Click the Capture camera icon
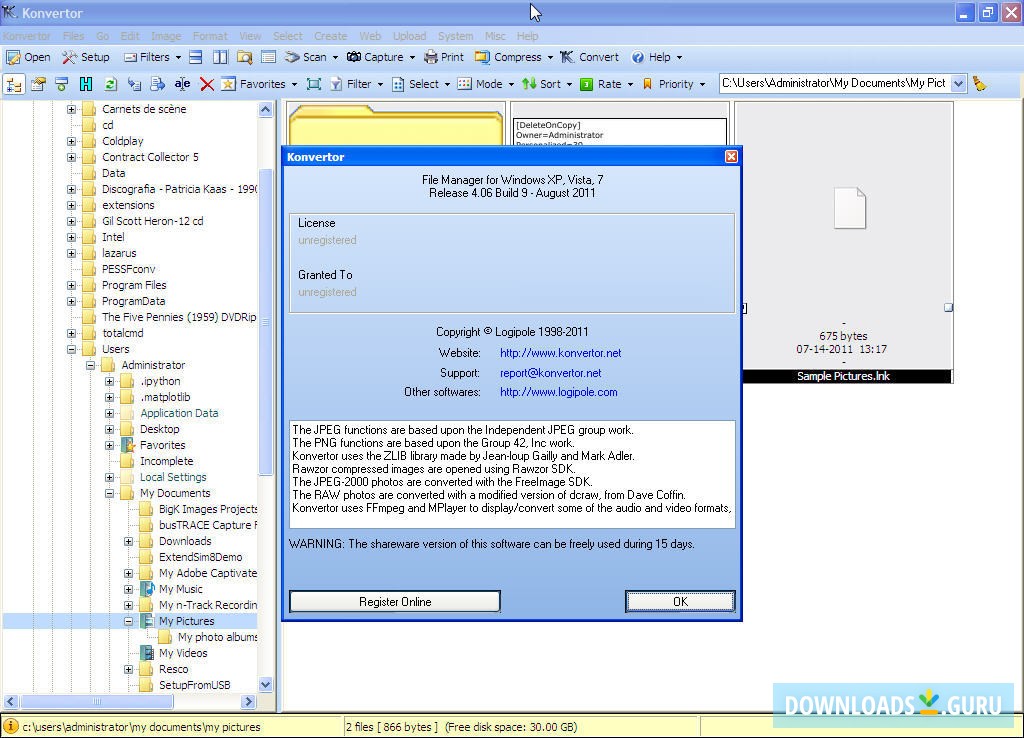 click(354, 57)
